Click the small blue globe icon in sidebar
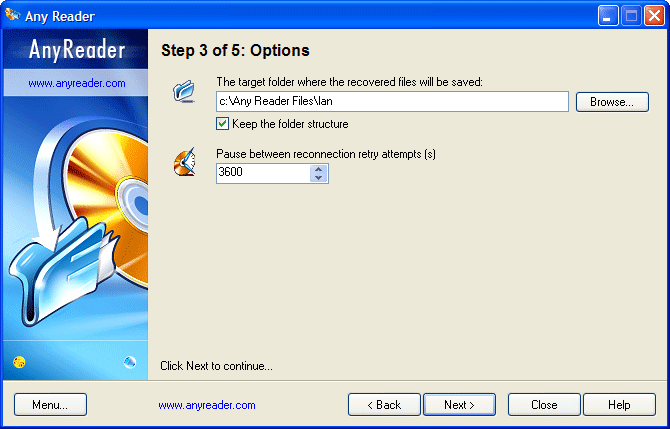 pos(129,361)
